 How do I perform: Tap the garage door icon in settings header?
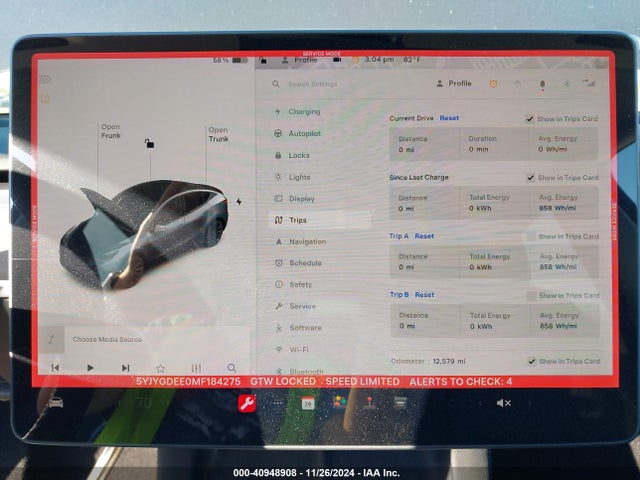(x=518, y=84)
